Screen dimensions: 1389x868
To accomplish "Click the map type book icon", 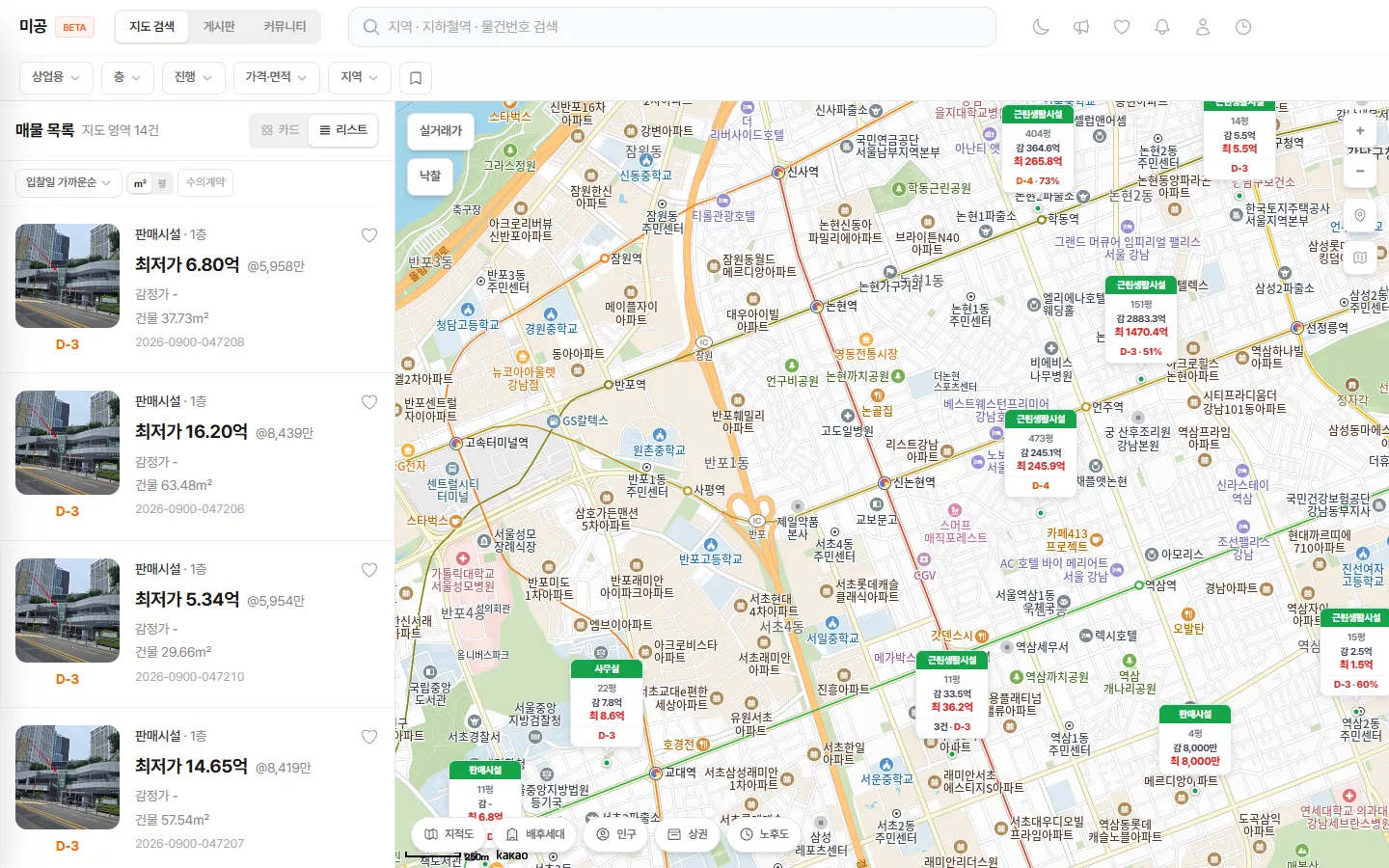I will (1360, 258).
